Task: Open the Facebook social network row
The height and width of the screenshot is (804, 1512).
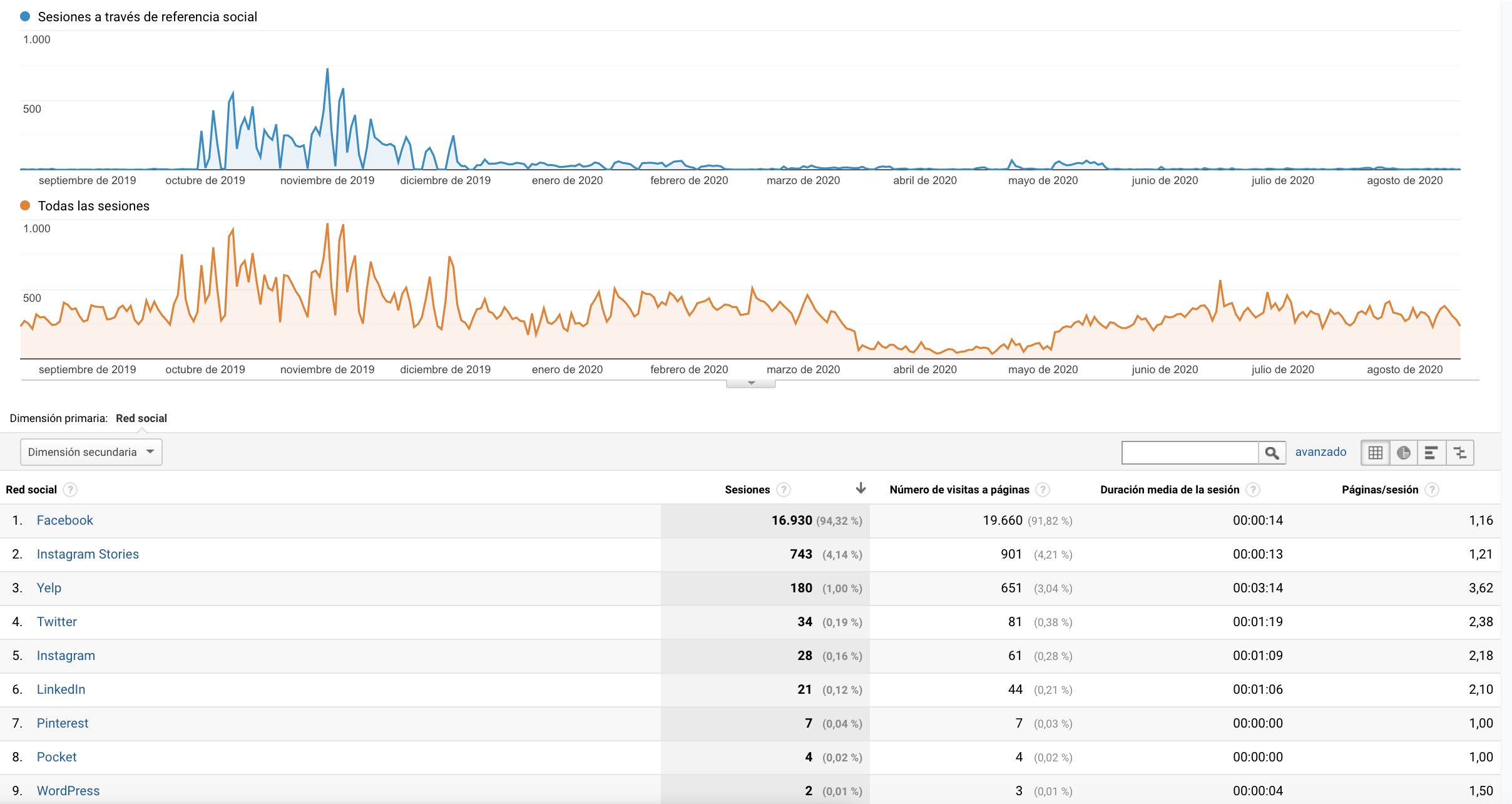Action: point(64,520)
